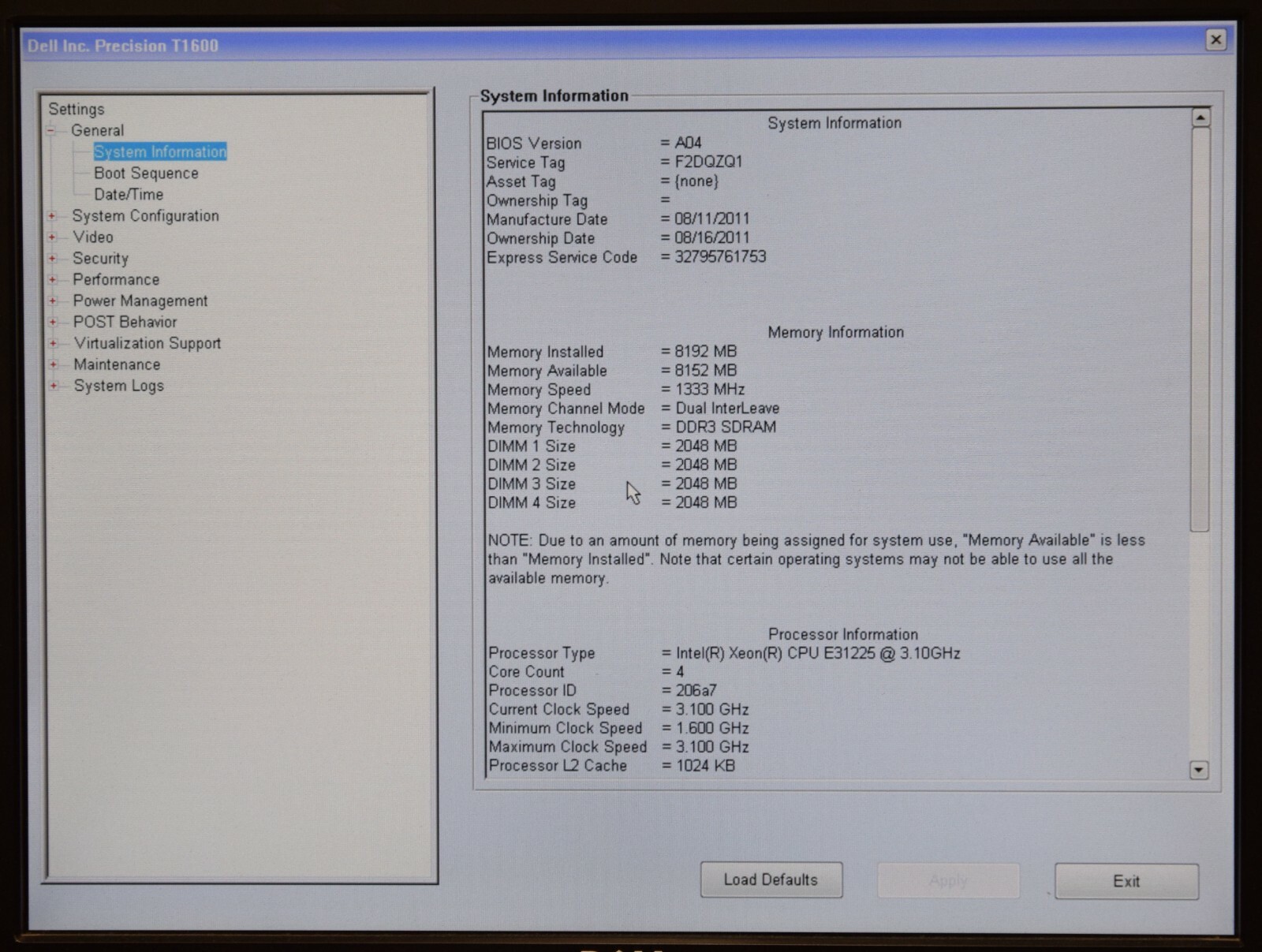The image size is (1262, 952).
Task: Close the BIOS setup window
Action: click(1215, 39)
